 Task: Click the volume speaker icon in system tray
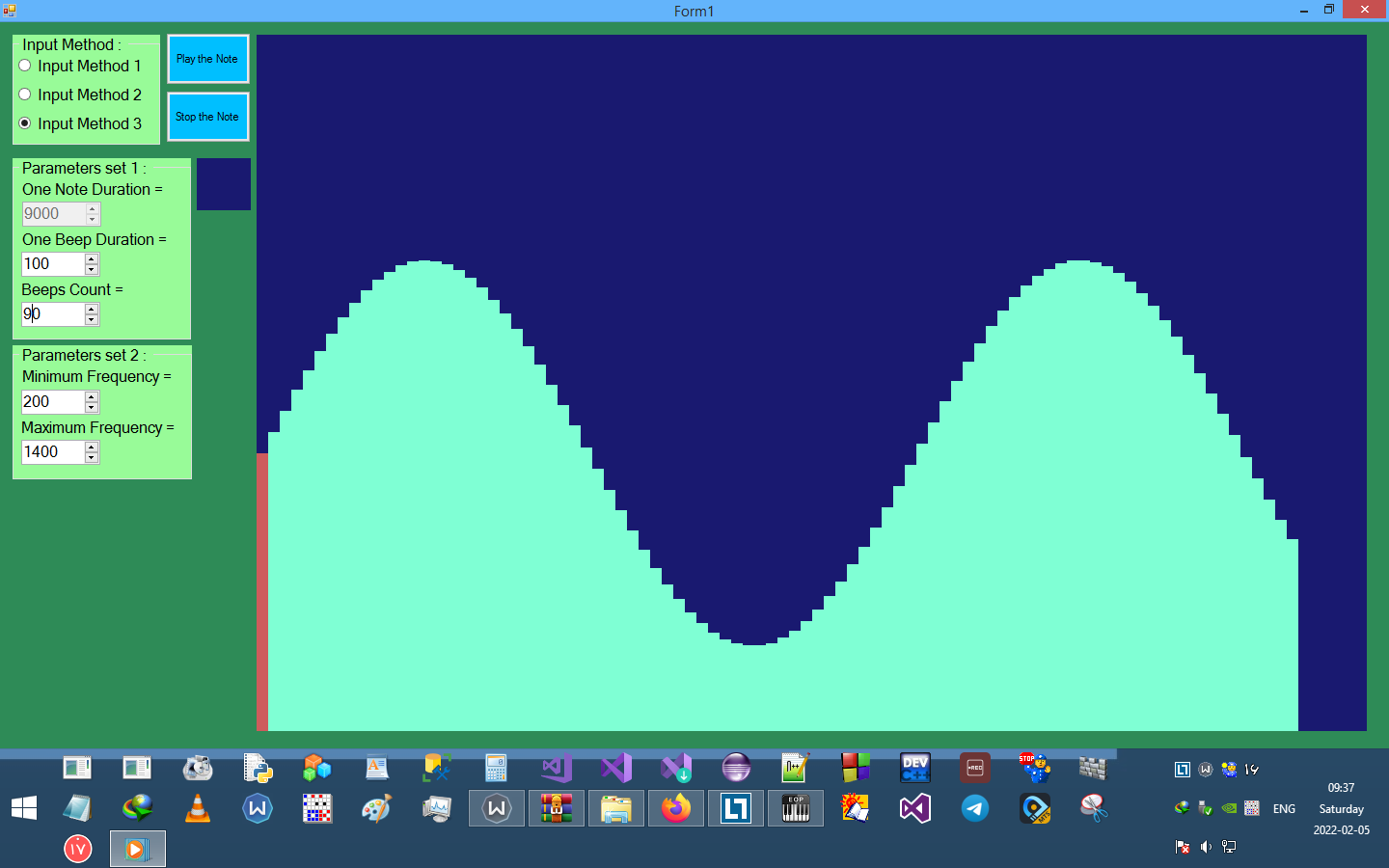coord(1206,847)
